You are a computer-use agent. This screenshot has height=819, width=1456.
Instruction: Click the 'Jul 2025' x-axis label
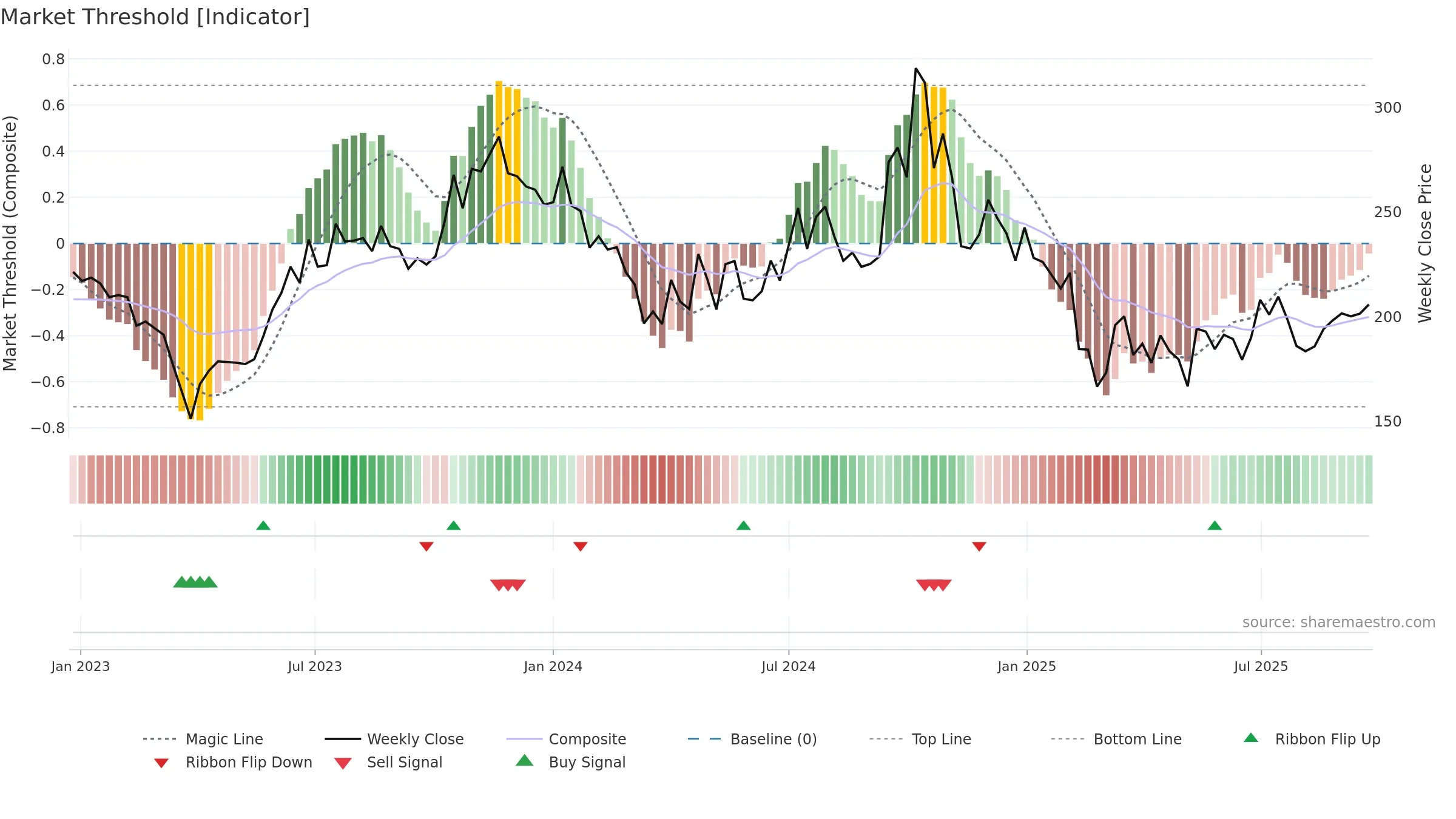(1261, 666)
